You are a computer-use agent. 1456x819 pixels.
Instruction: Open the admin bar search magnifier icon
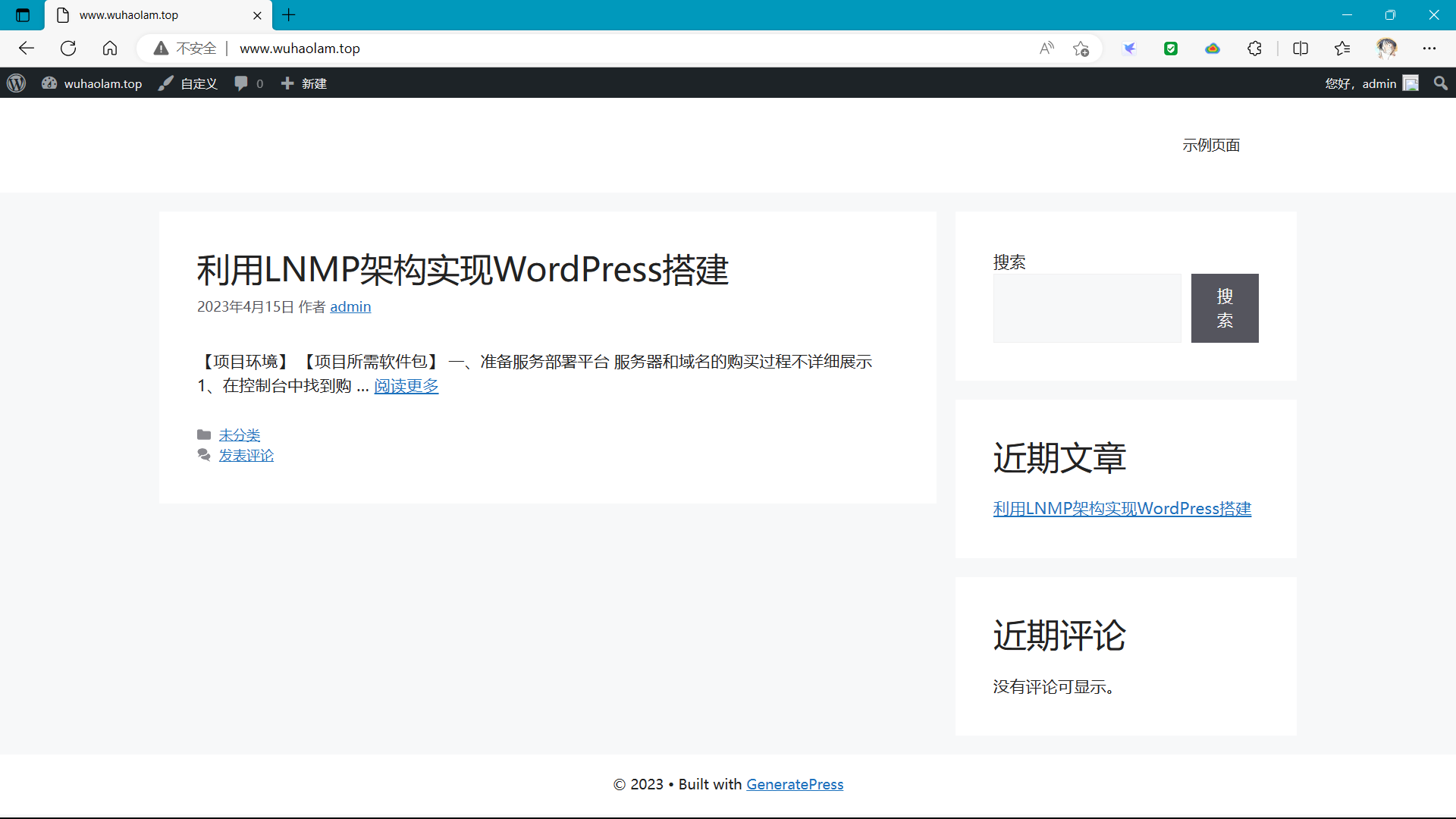[x=1440, y=83]
